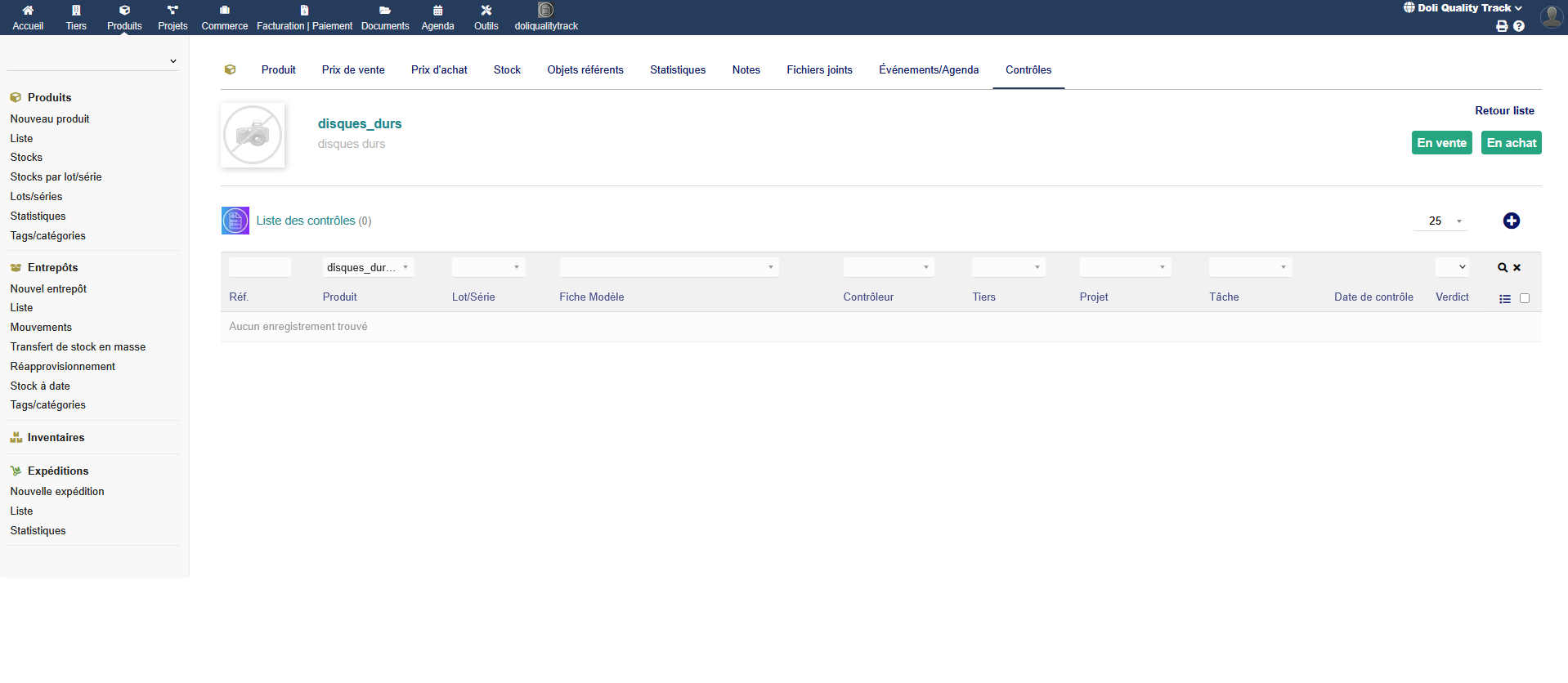Click the En vente status button

(1441, 143)
